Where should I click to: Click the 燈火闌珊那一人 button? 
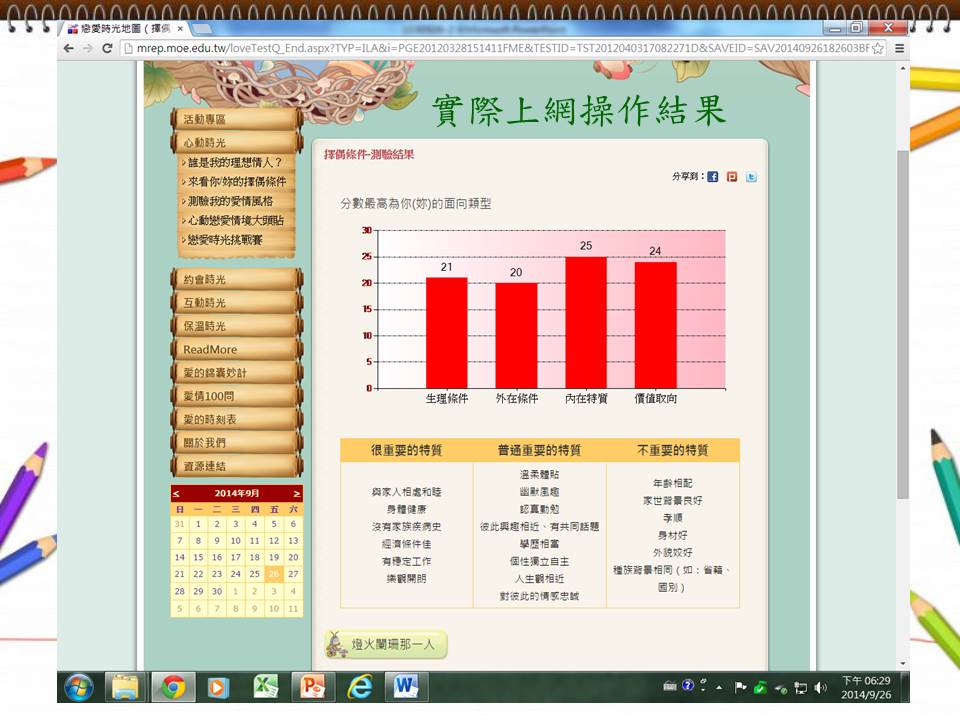coord(386,645)
